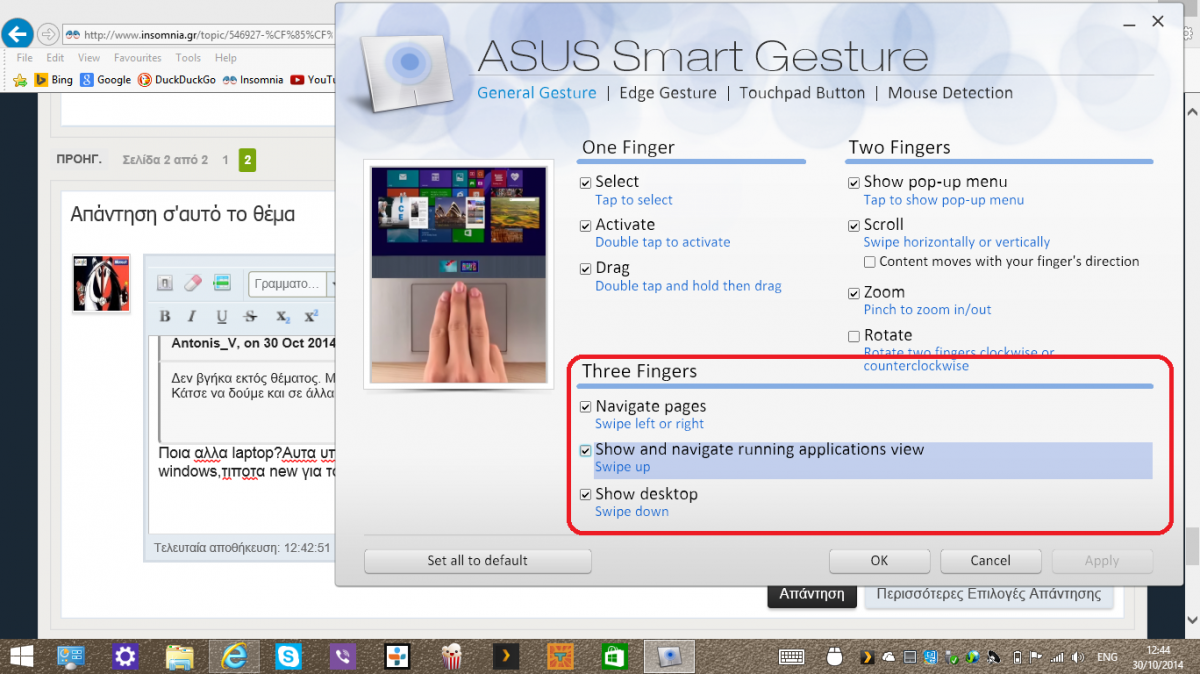Click the ΠΡΟΗΓ. previous page button

click(x=79, y=159)
